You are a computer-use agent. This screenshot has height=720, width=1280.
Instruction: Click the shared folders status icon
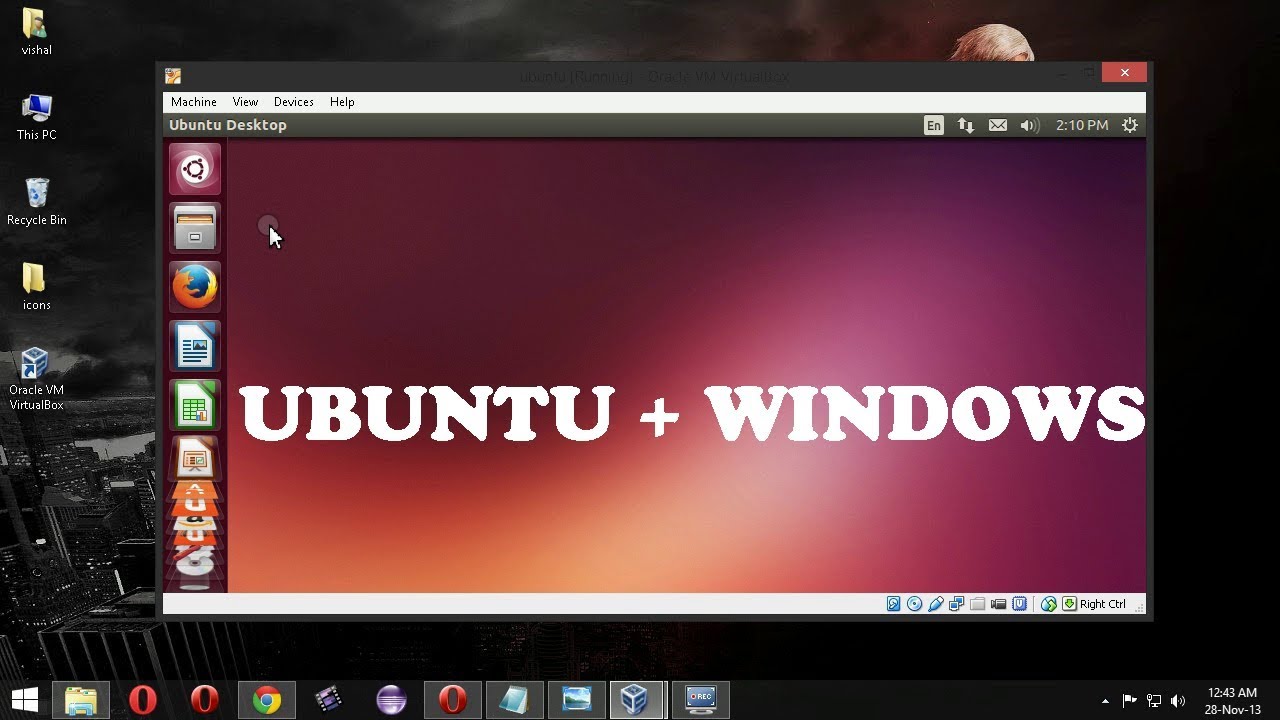977,604
